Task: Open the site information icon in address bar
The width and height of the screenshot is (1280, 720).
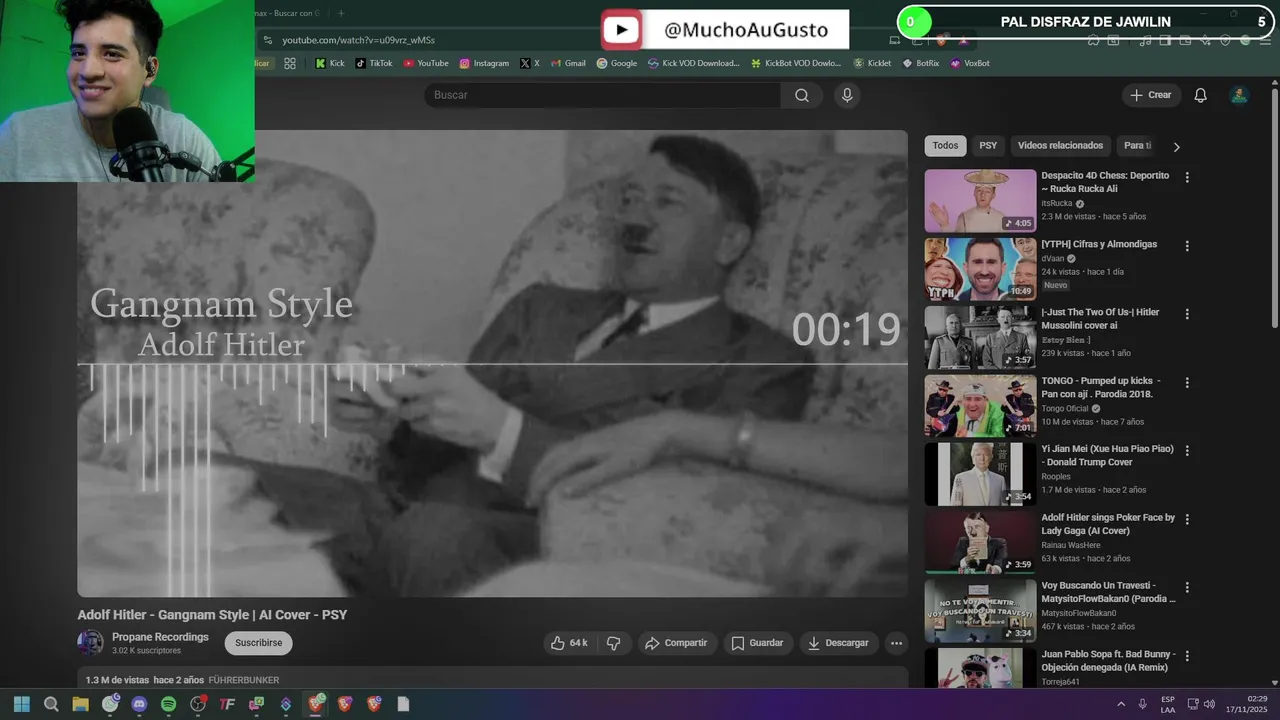Action: click(x=267, y=40)
